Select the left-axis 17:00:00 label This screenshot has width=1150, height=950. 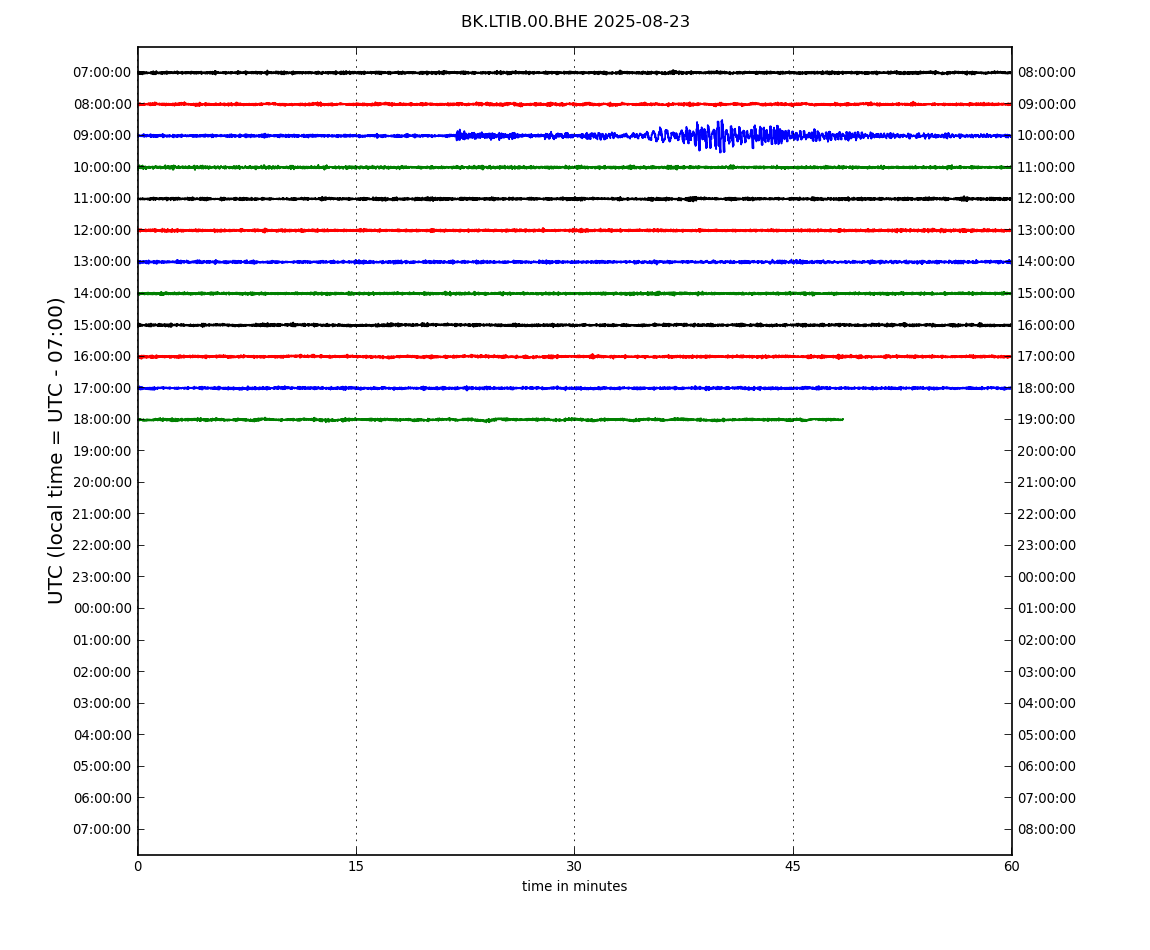(103, 388)
